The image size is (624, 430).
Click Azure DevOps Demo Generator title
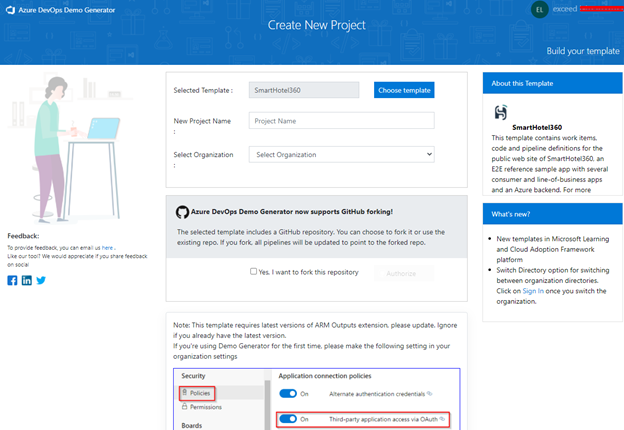pyautogui.click(x=66, y=10)
